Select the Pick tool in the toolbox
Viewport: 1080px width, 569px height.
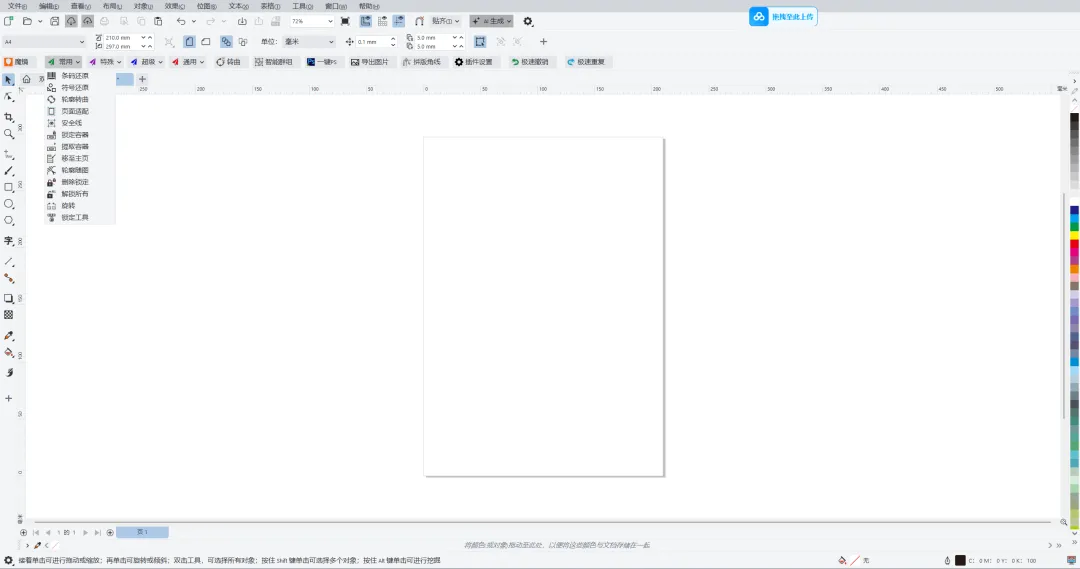coord(8,80)
